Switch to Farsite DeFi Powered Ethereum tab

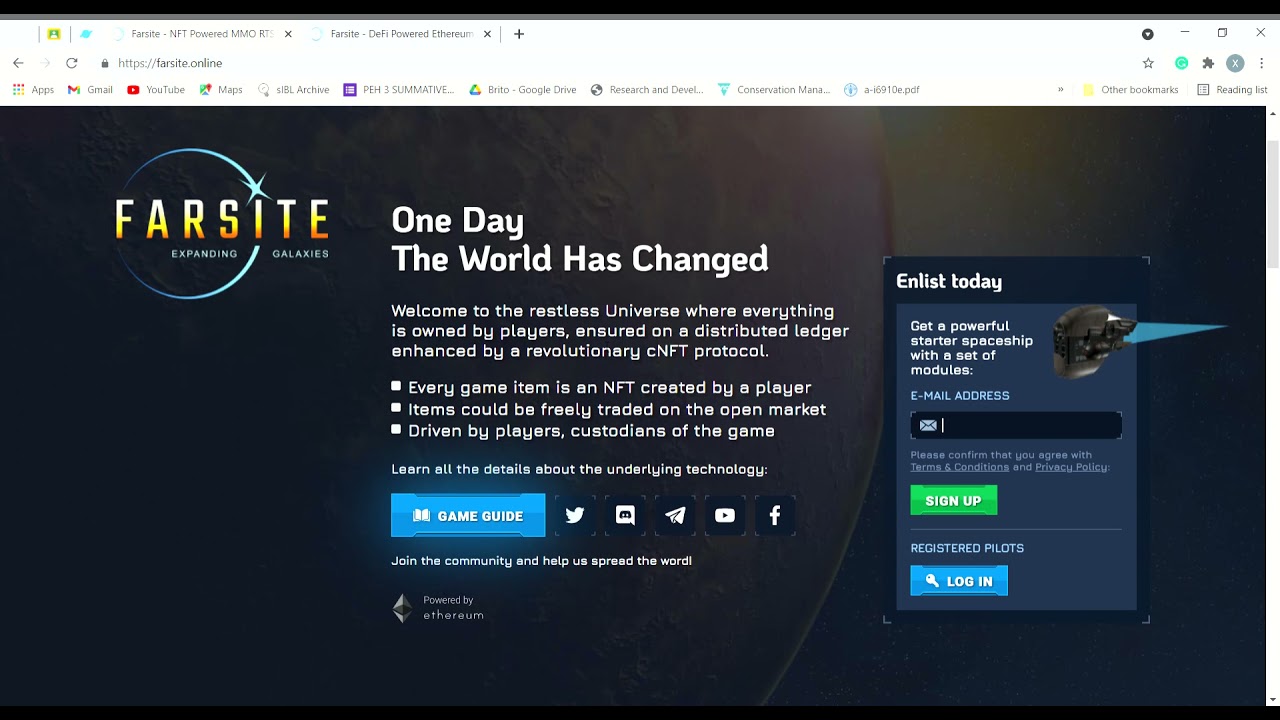pyautogui.click(x=402, y=34)
